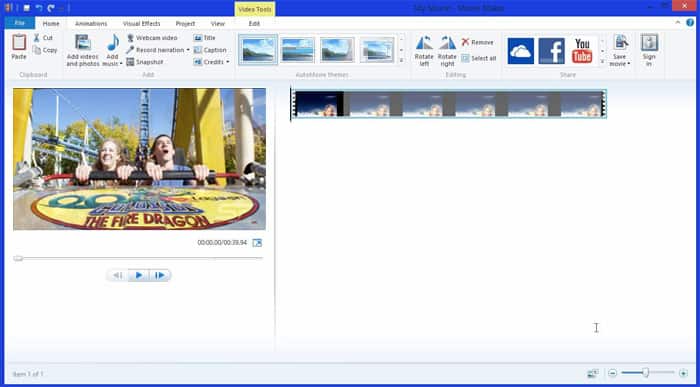
Task: Start Webcam video capture
Action: pyautogui.click(x=152, y=38)
